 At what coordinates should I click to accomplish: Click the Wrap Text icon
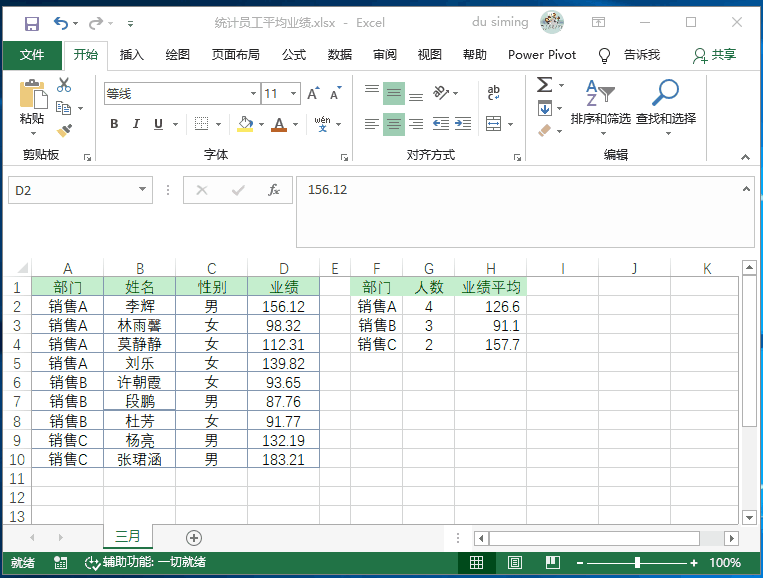tap(494, 94)
